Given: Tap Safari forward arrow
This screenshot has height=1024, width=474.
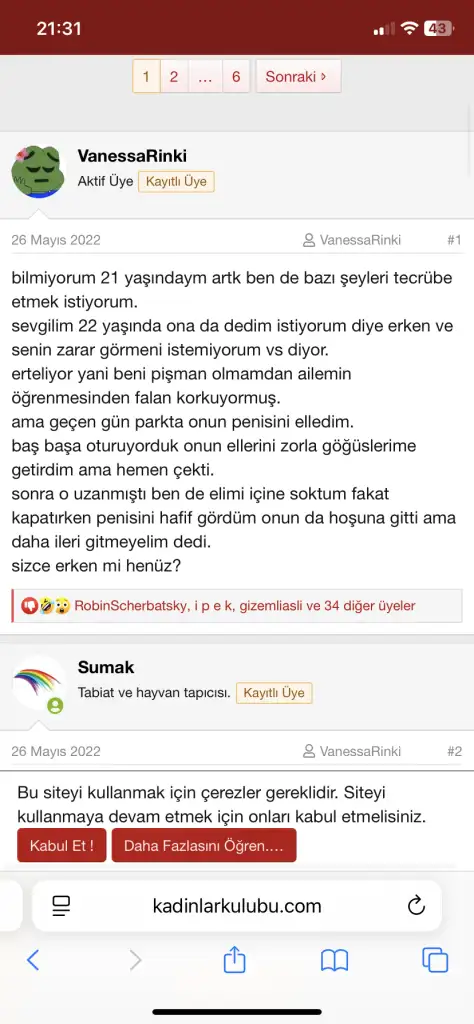Looking at the screenshot, I should [135, 960].
